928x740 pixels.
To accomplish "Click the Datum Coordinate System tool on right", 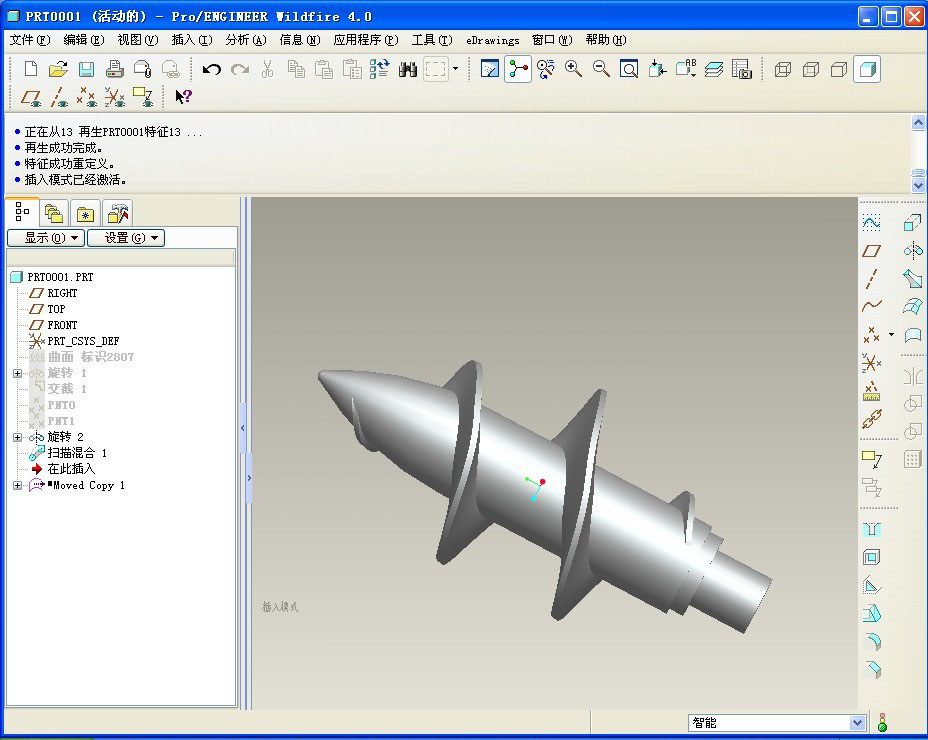I will (871, 363).
